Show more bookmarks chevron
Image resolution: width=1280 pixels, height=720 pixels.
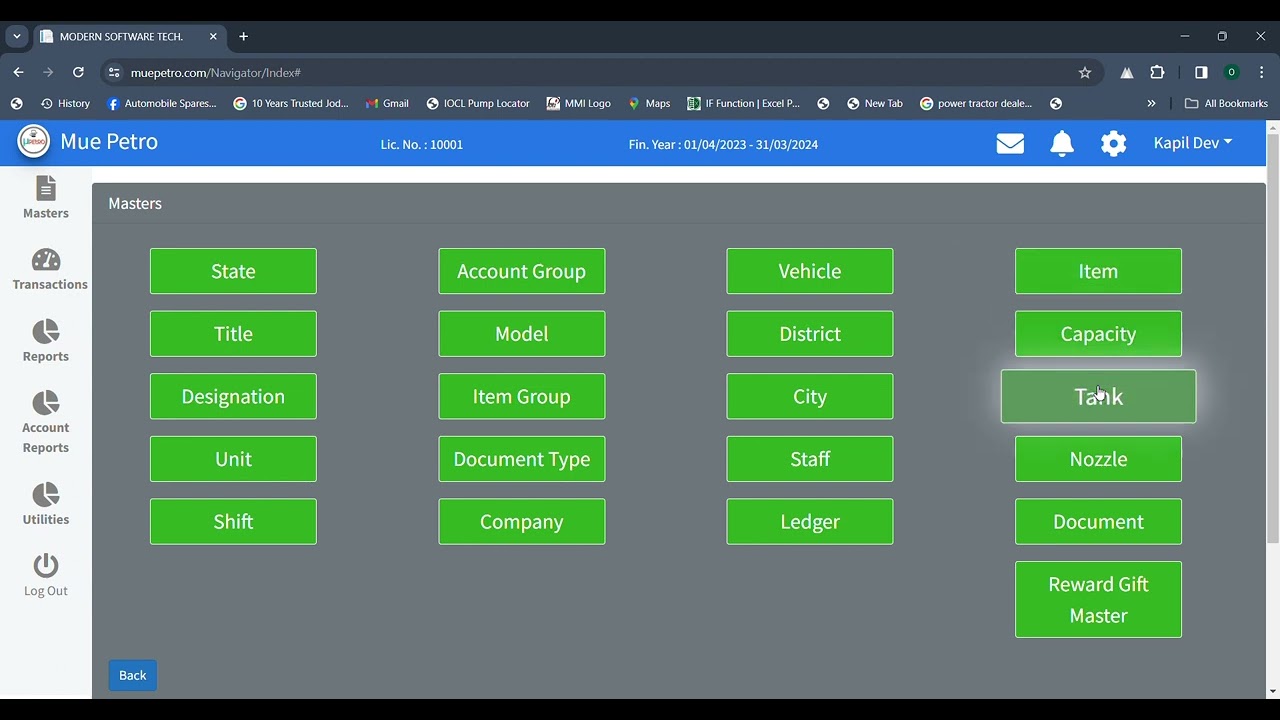pos(1151,104)
